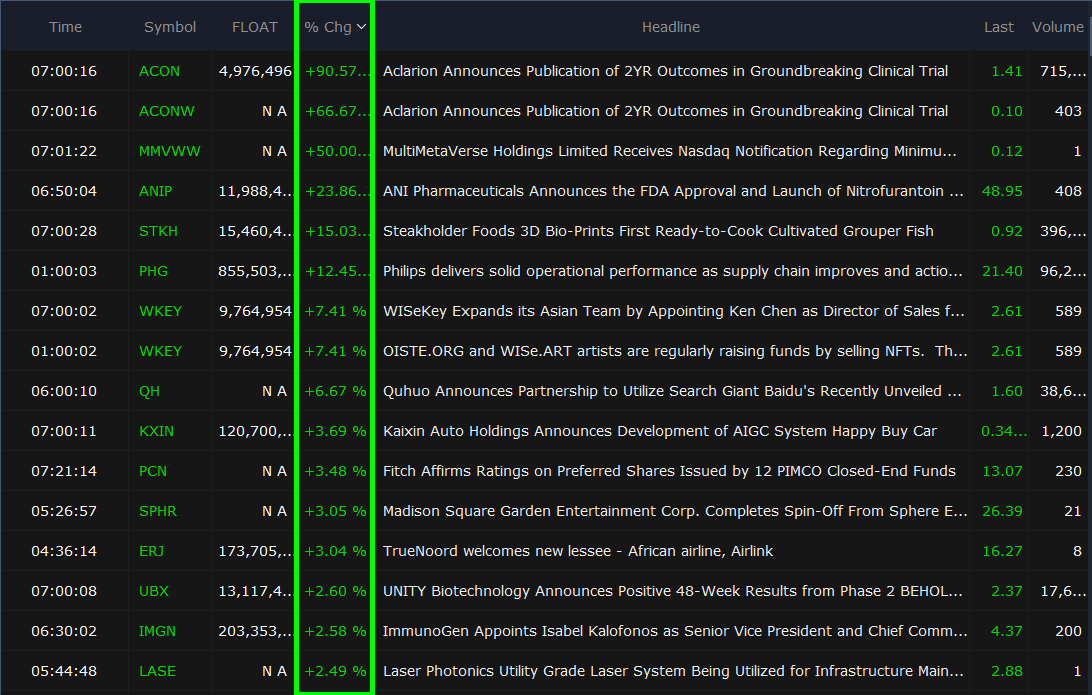Click the +3.69 % change value
Image resolution: width=1092 pixels, height=695 pixels.
[335, 431]
